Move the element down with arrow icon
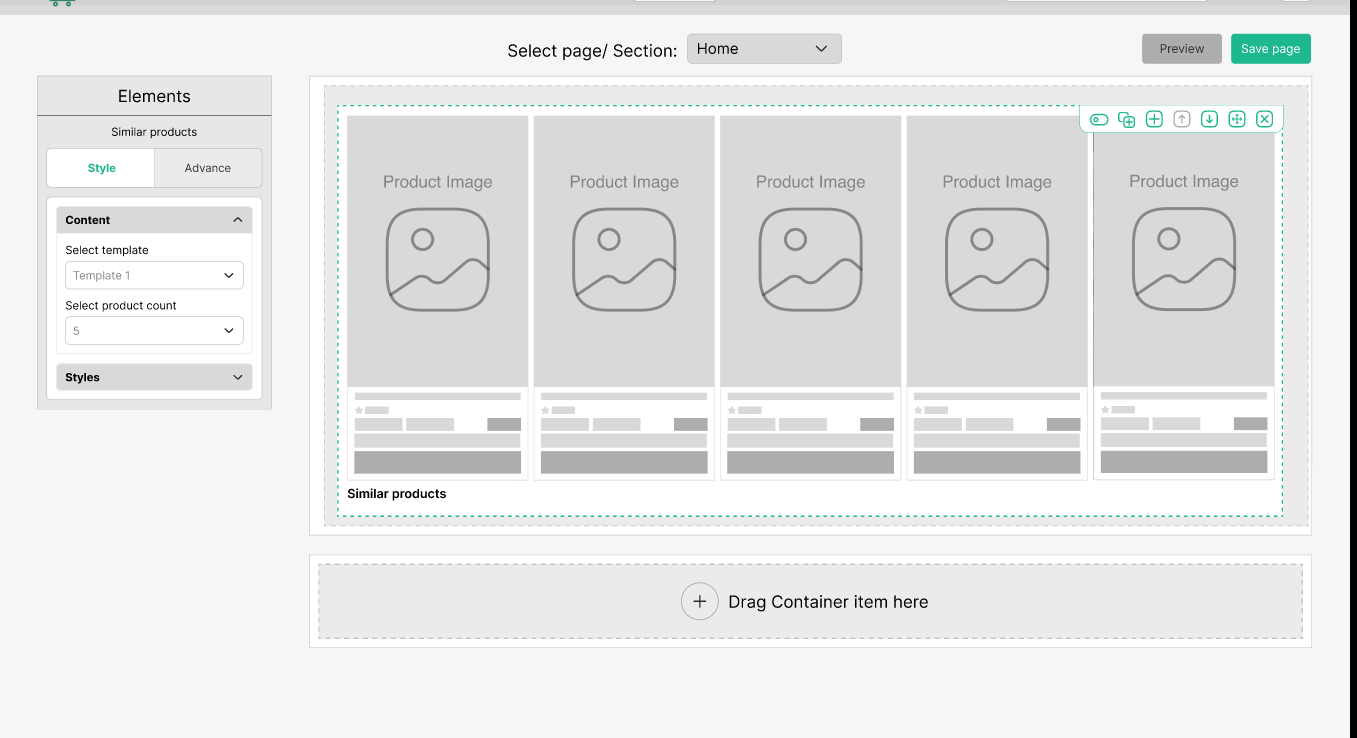Screen dimensions: 1357x738 pos(1209,119)
